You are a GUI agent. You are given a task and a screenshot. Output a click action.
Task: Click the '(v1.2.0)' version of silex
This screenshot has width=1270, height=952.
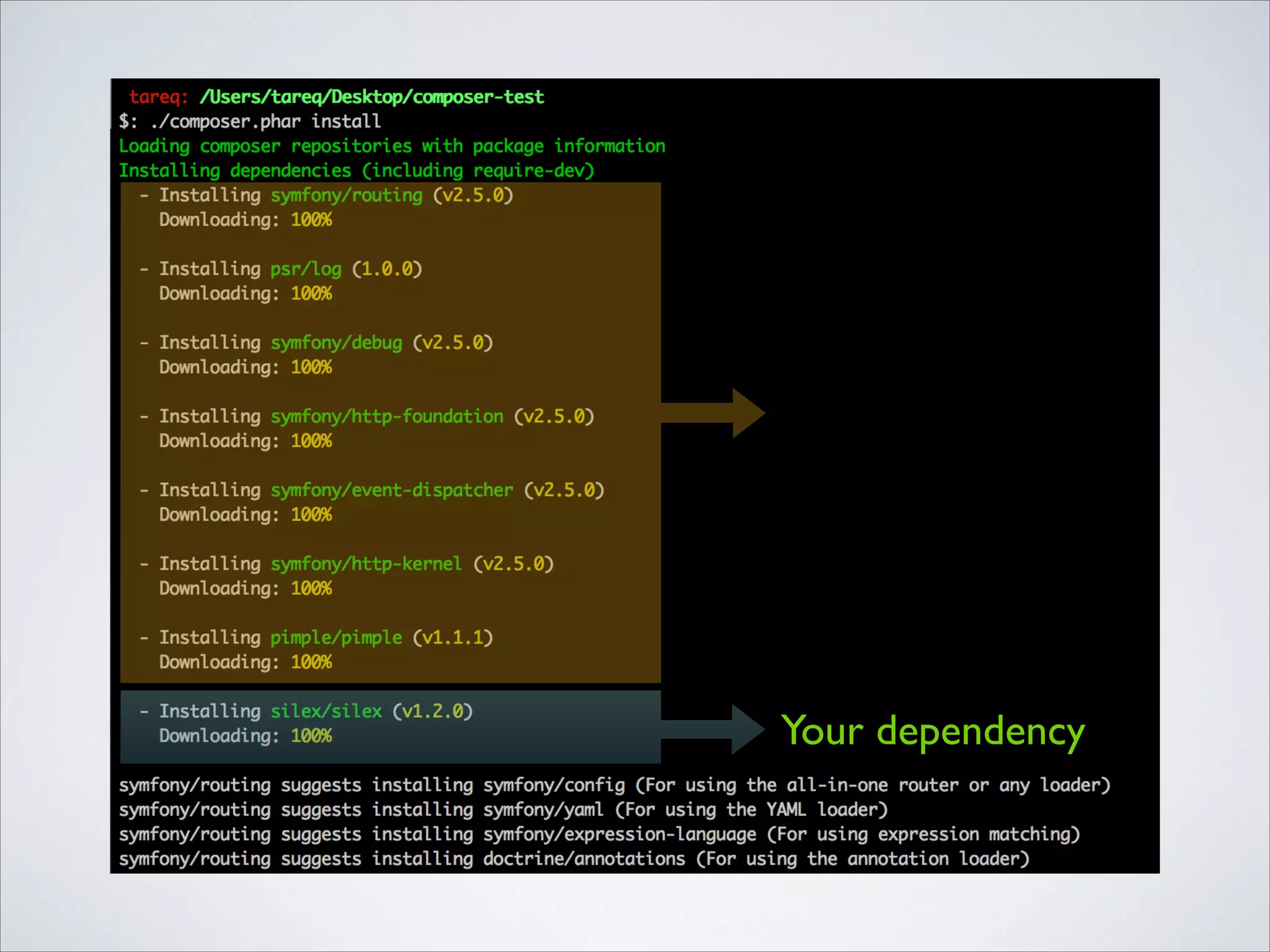tap(433, 712)
